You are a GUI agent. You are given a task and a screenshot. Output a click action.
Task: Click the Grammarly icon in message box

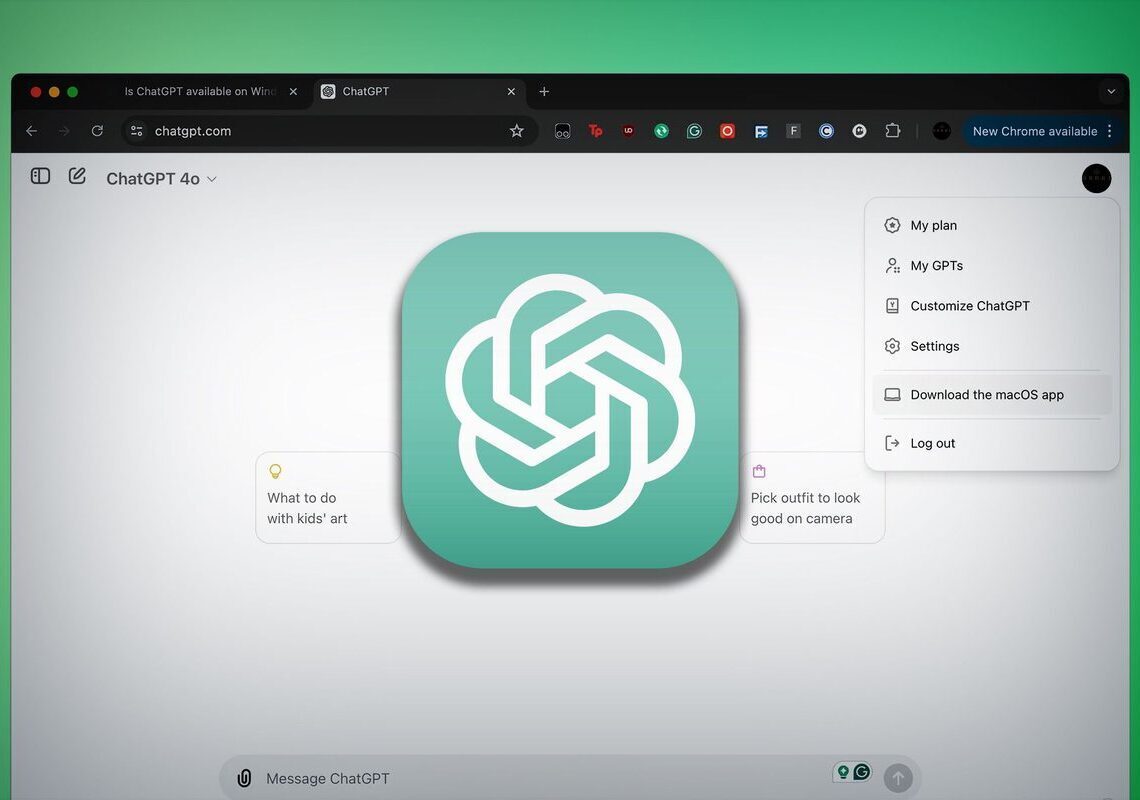[862, 772]
